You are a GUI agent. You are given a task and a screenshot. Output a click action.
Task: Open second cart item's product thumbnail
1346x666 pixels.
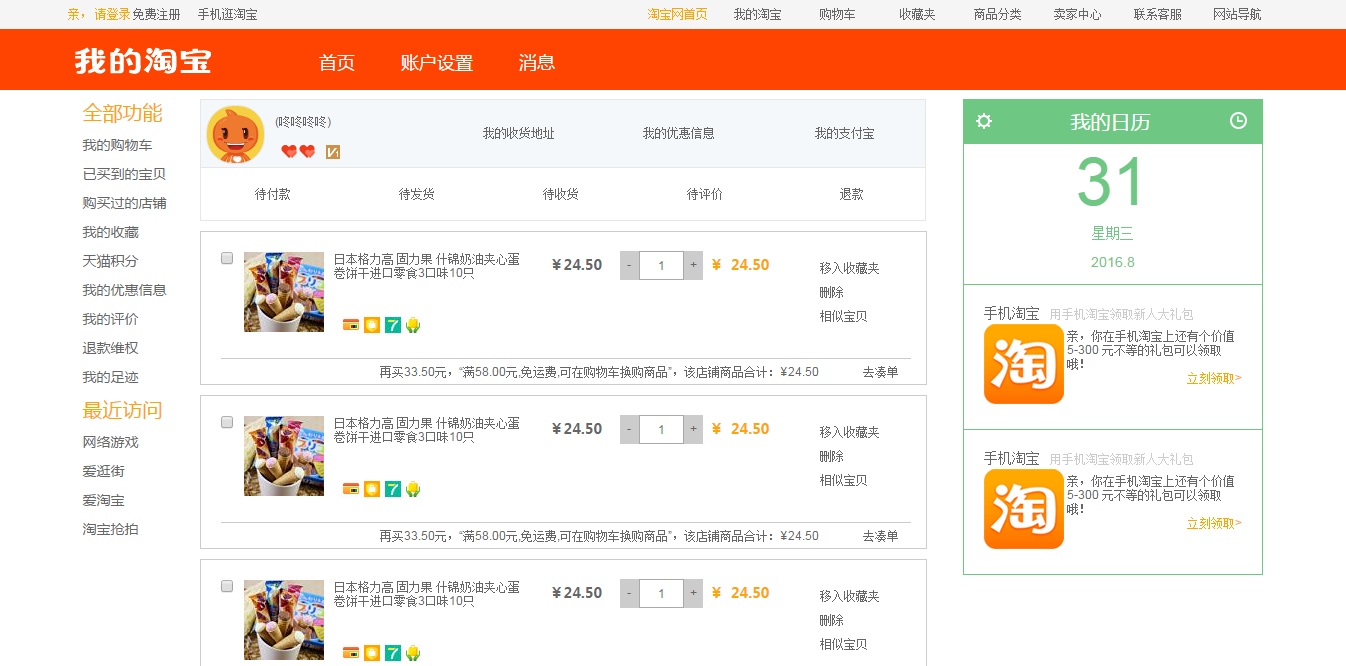pos(284,456)
